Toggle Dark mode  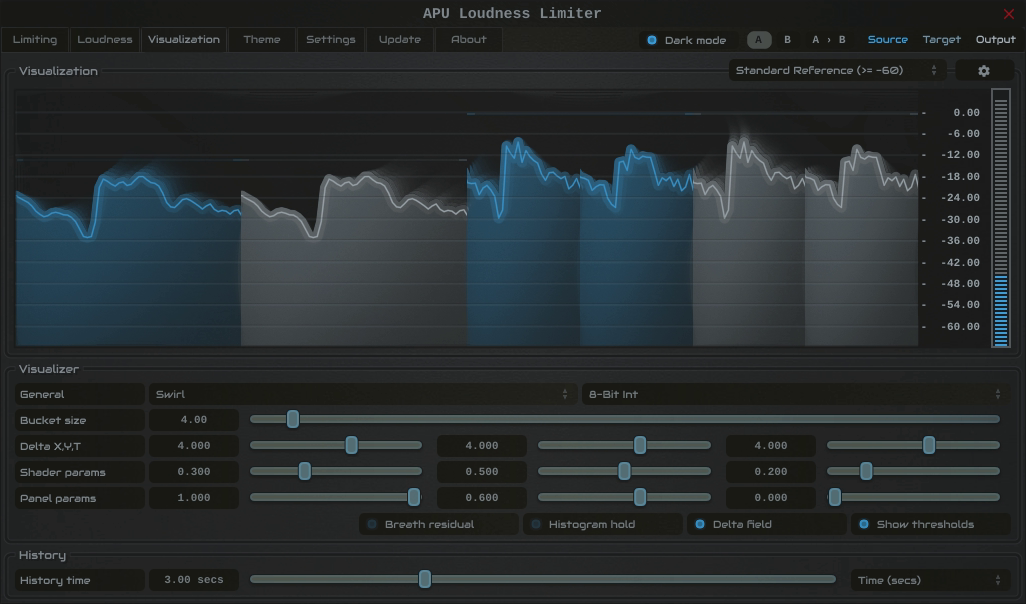pyautogui.click(x=686, y=40)
